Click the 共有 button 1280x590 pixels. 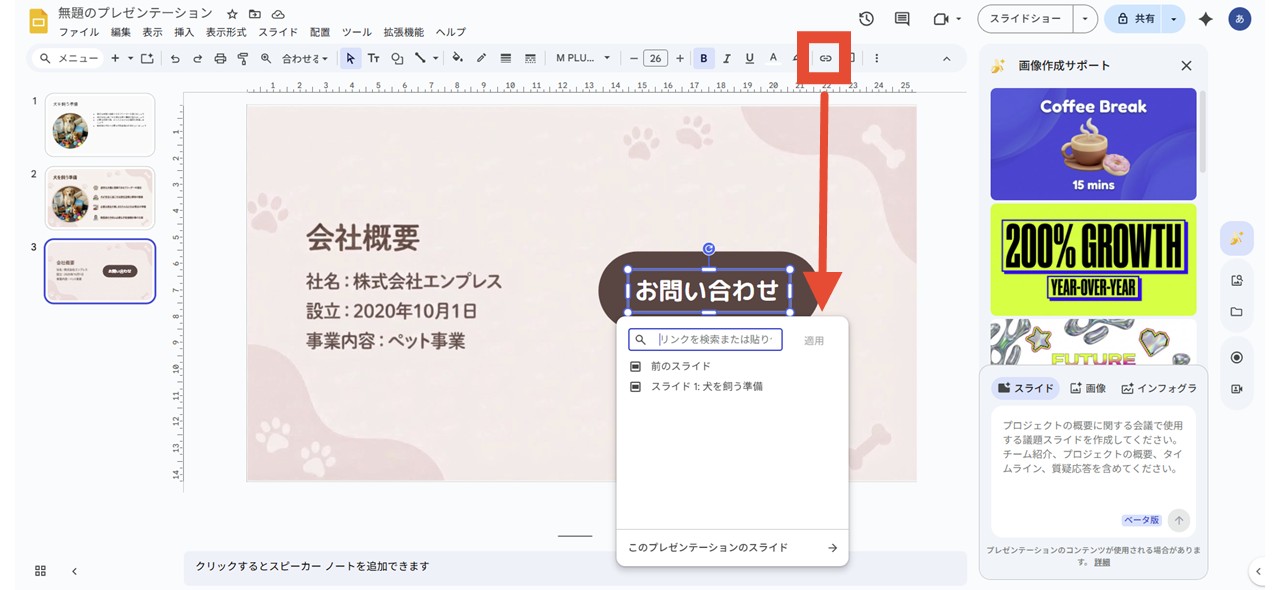click(1140, 18)
